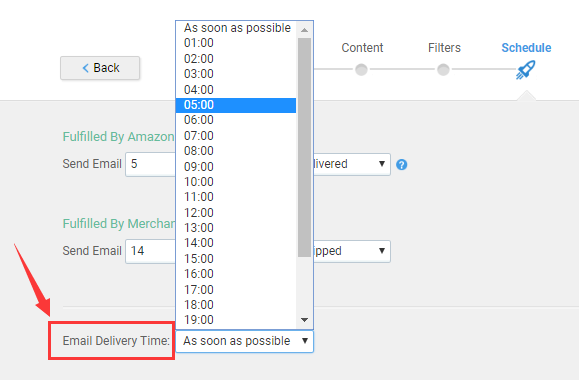Expand the FBM shipped trigger dropdown
The width and height of the screenshot is (579, 380).
[352, 251]
